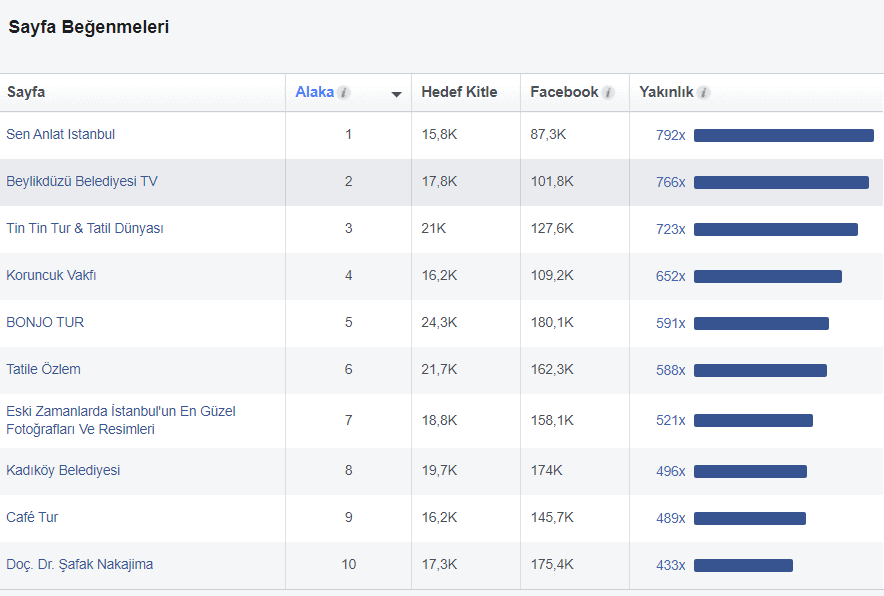Viewport: 884px width, 596px height.
Task: Open the sort direction arrow next to Alaka
Action: pos(397,93)
